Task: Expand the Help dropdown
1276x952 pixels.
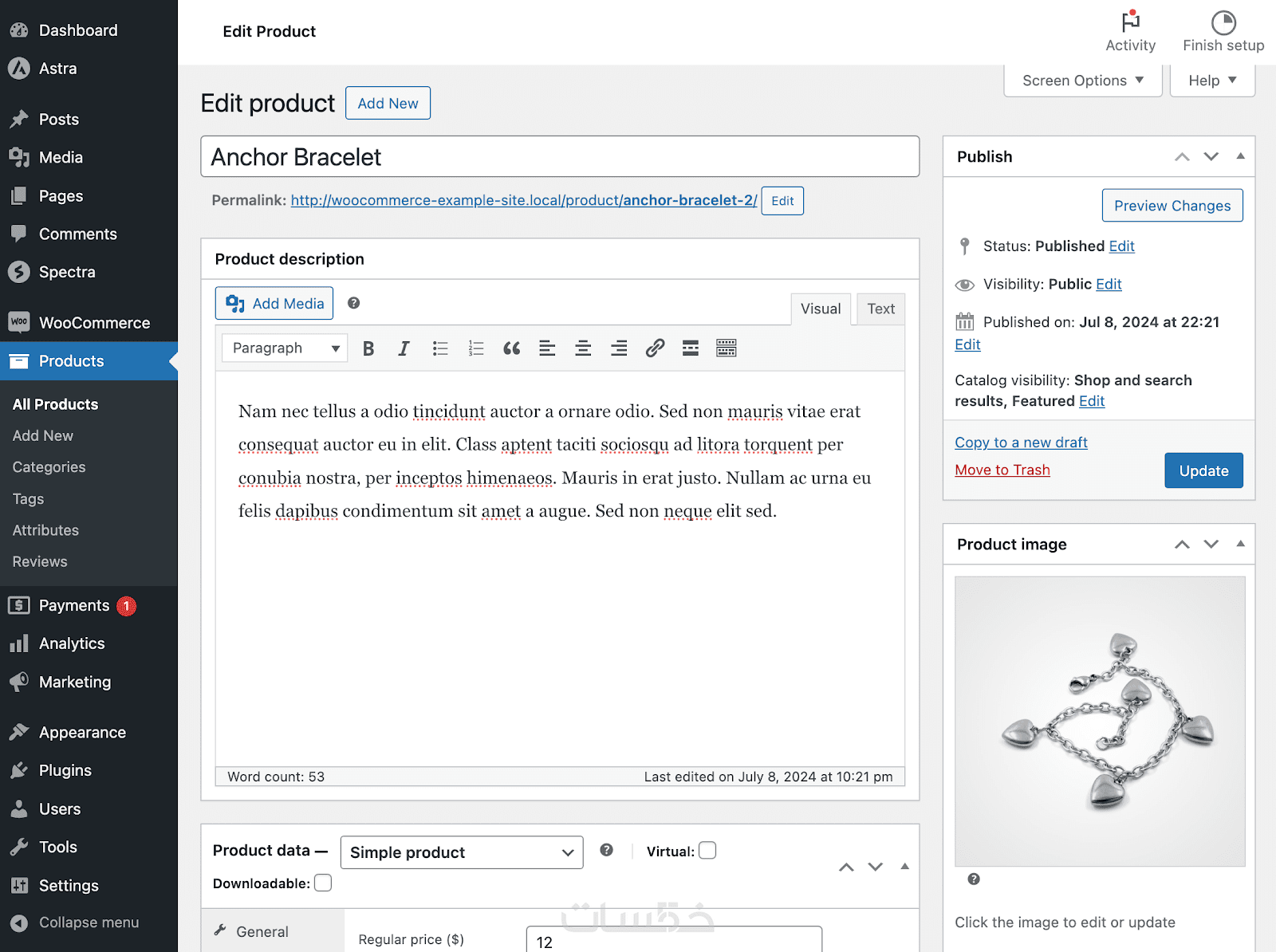Action: 1212,81
